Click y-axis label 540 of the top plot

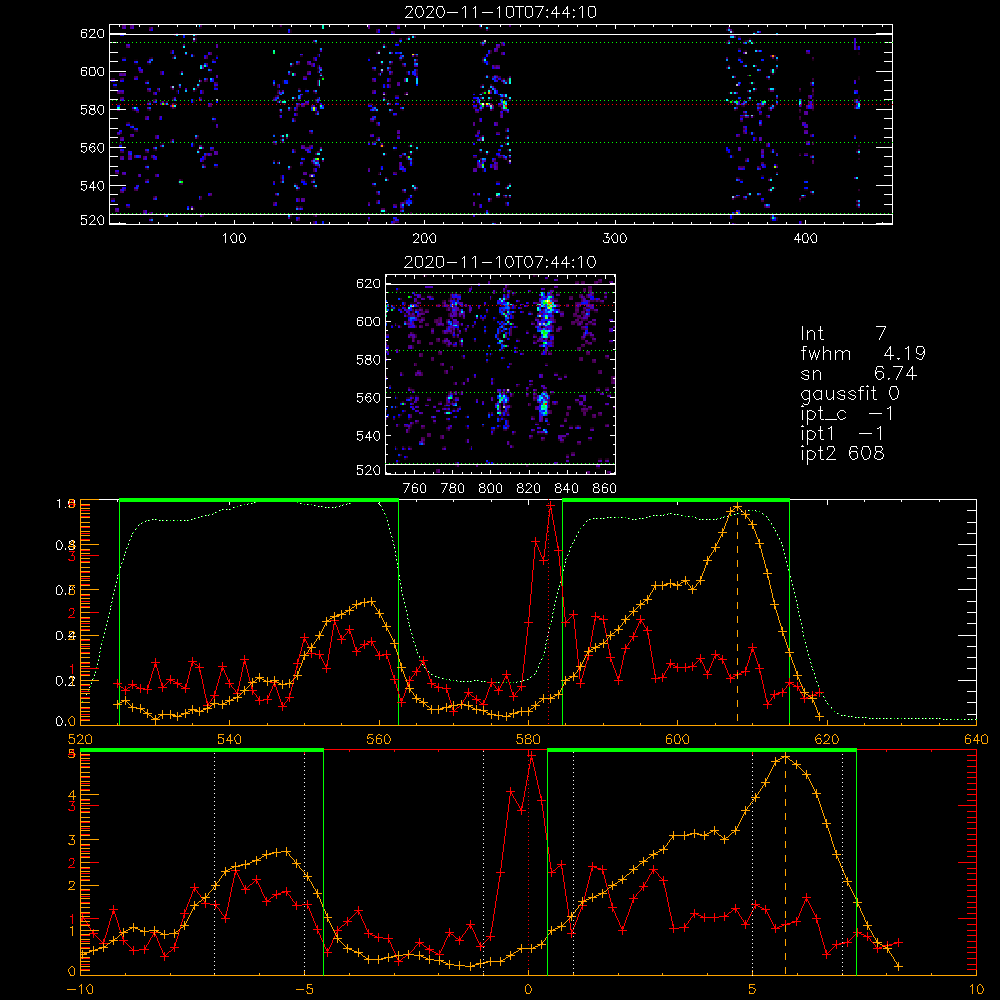[92, 186]
